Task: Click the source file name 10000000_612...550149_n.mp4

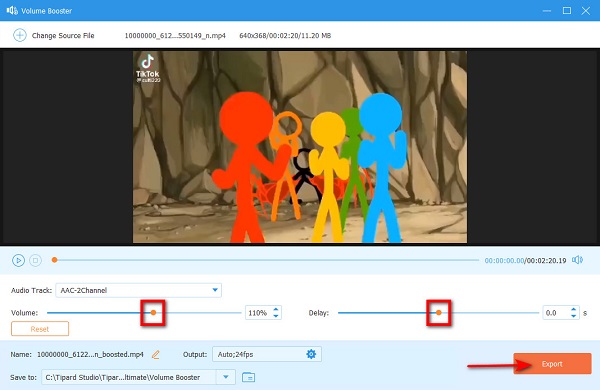Action: coord(175,36)
